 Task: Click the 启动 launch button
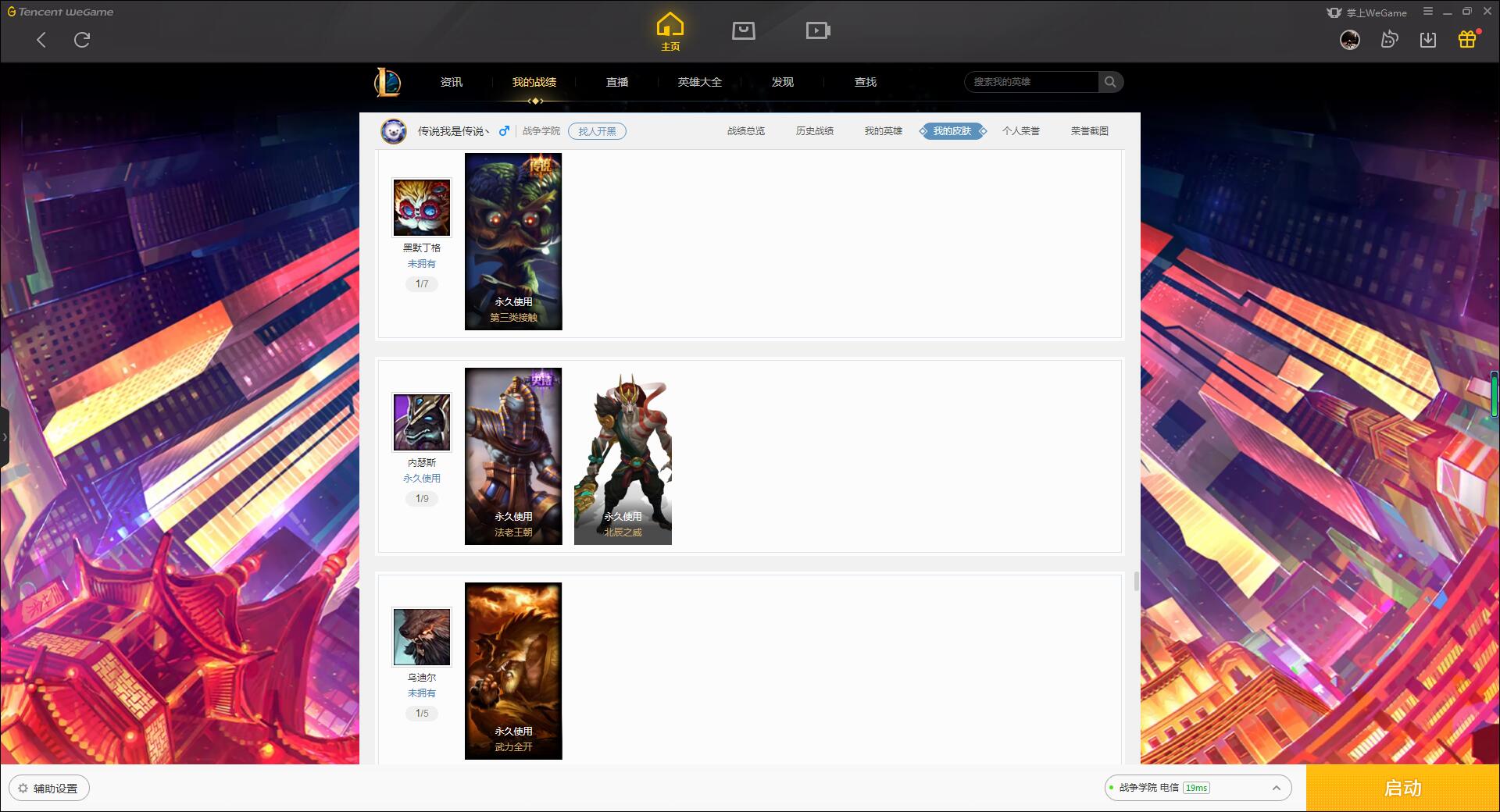point(1403,788)
